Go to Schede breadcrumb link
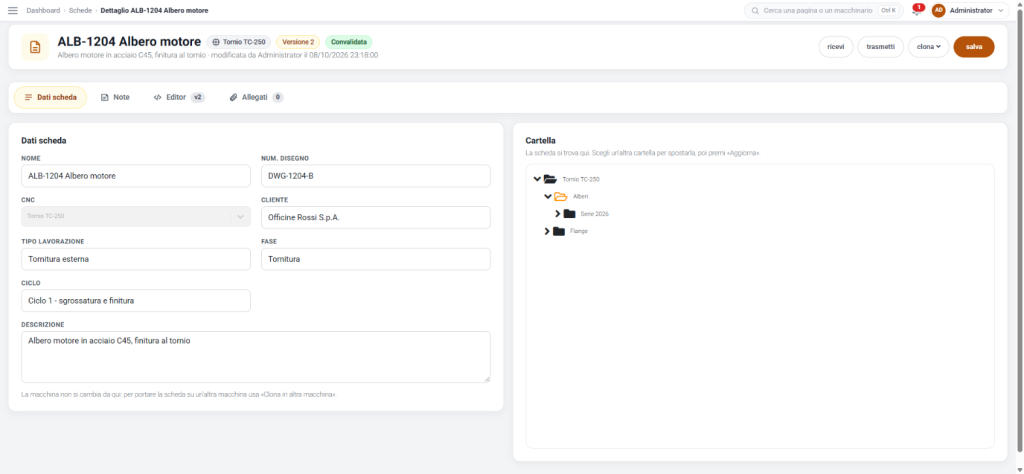1024x474 pixels. 80,10
